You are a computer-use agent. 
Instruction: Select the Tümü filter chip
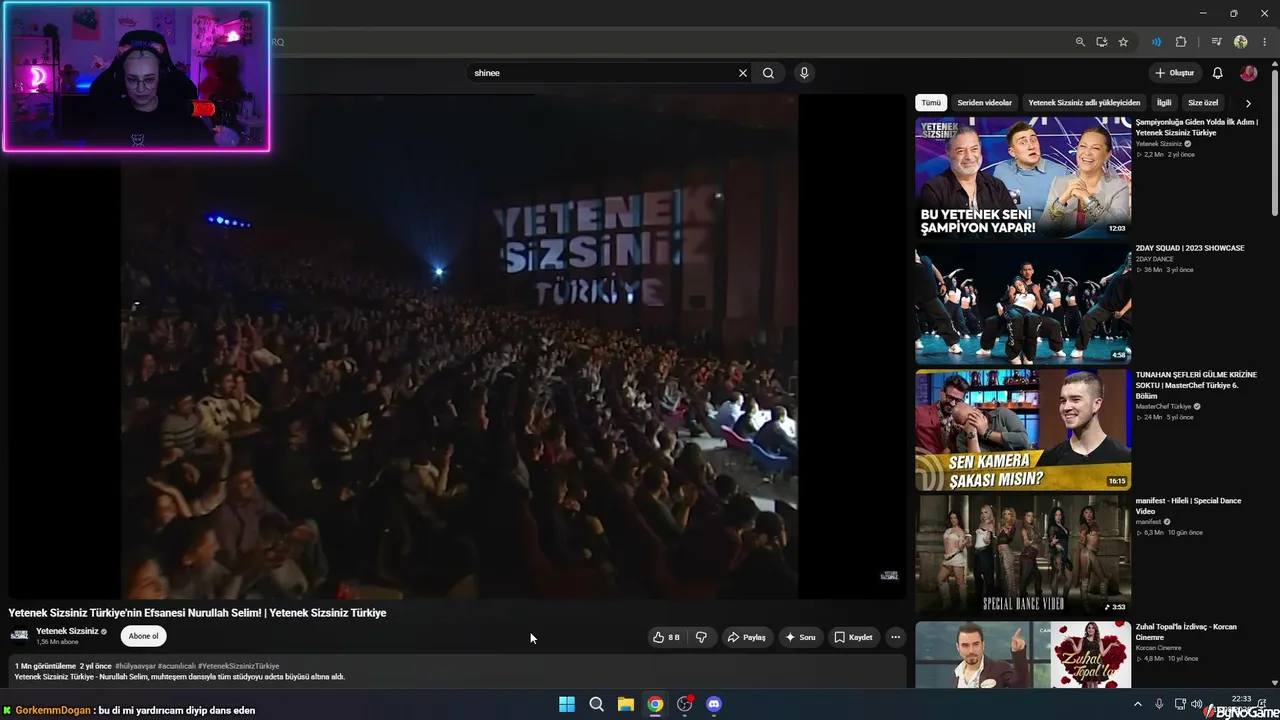931,103
